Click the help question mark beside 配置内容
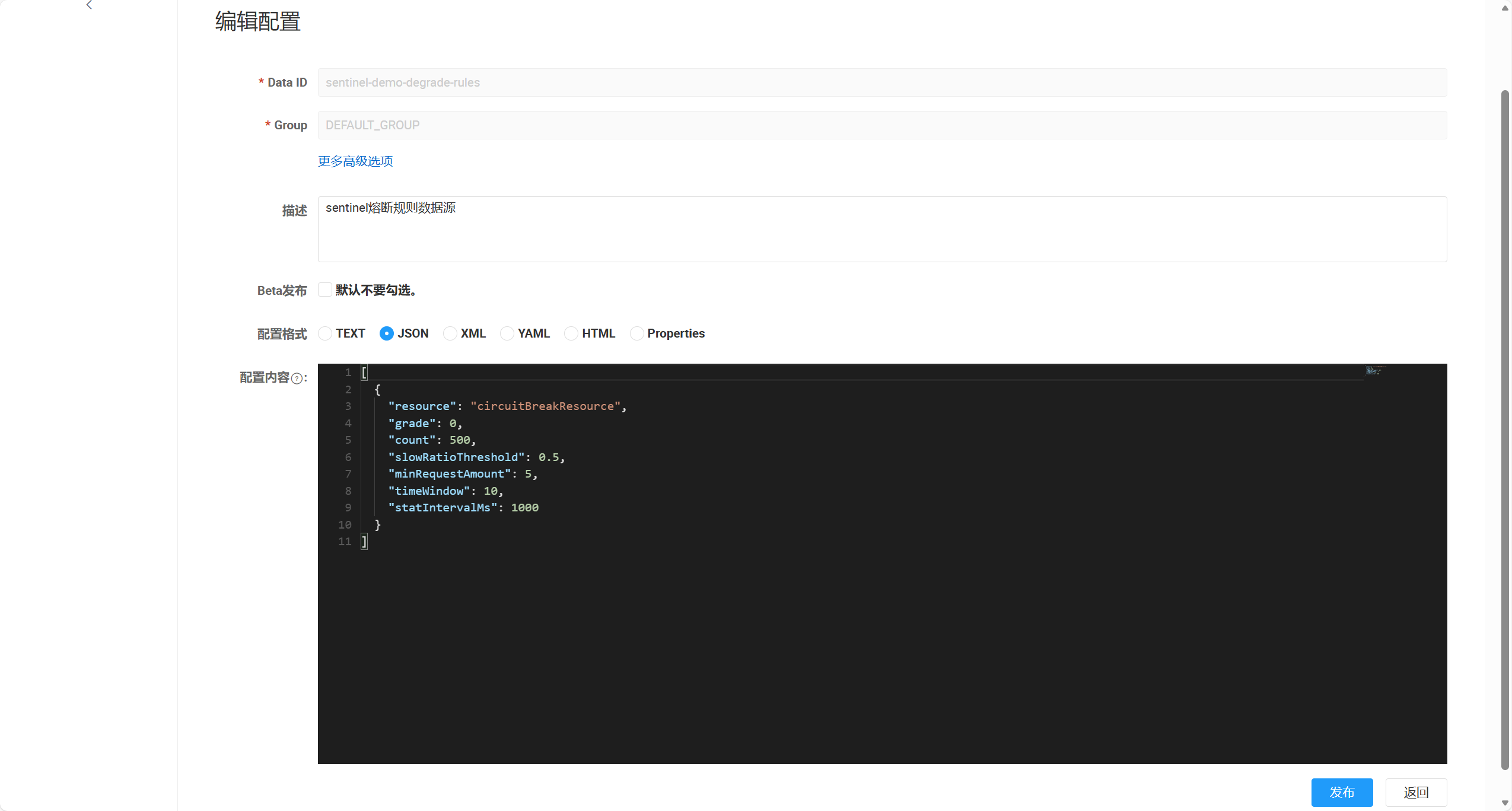The width and height of the screenshot is (1512, 811). click(297, 379)
